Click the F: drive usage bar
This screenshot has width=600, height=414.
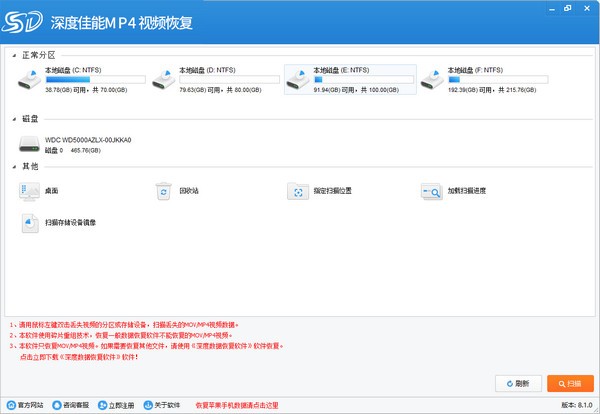point(498,80)
